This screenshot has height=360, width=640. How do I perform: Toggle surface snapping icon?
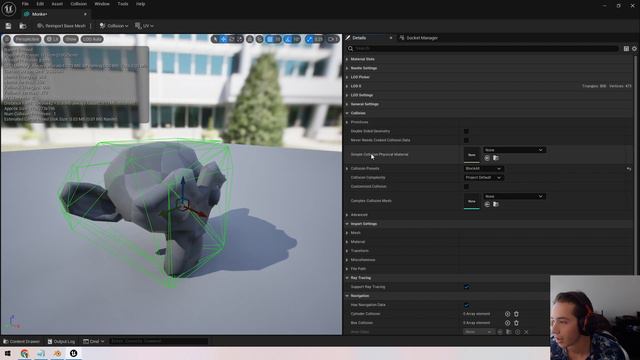tap(260, 39)
